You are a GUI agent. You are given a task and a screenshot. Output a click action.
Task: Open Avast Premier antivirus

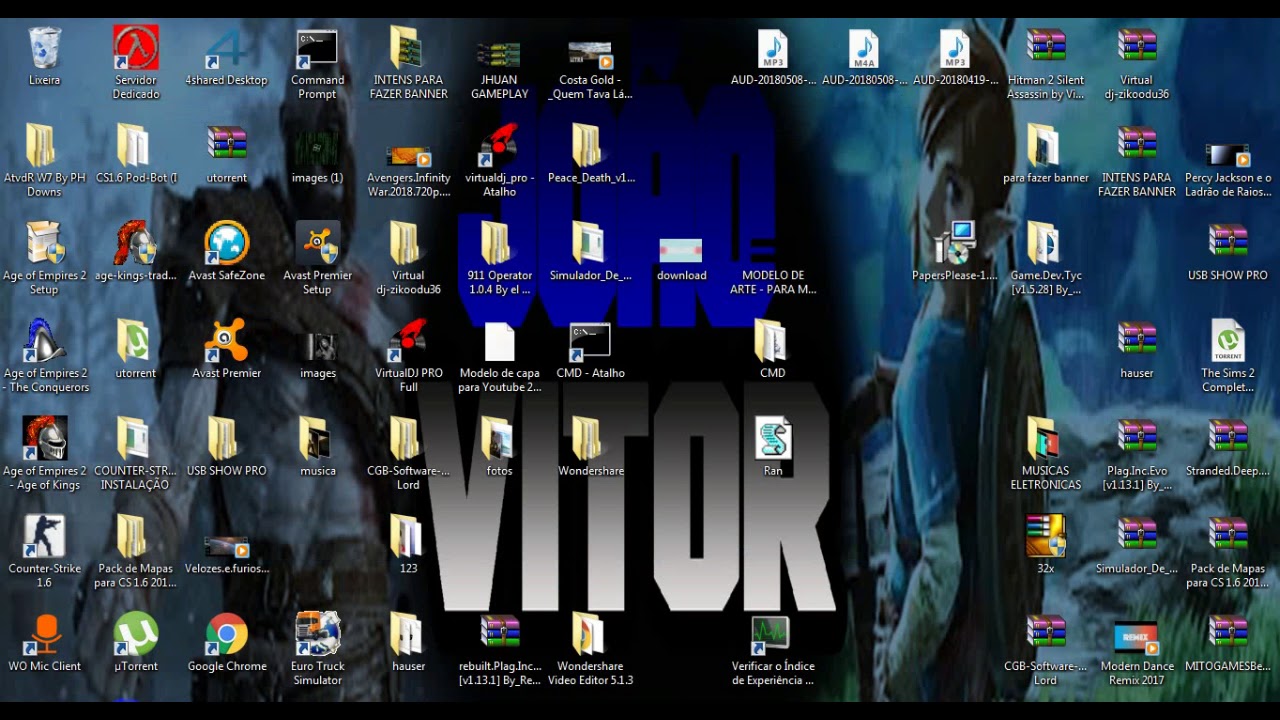coord(226,340)
